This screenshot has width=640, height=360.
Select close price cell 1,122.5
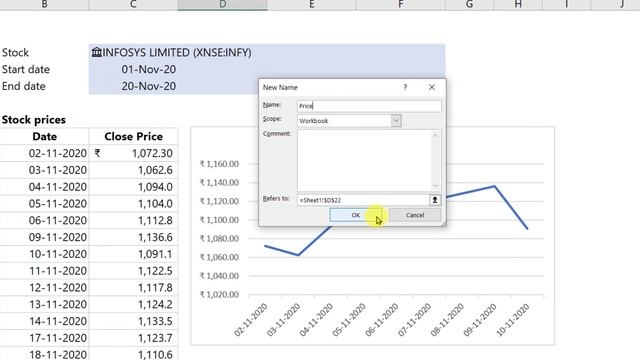[133, 271]
